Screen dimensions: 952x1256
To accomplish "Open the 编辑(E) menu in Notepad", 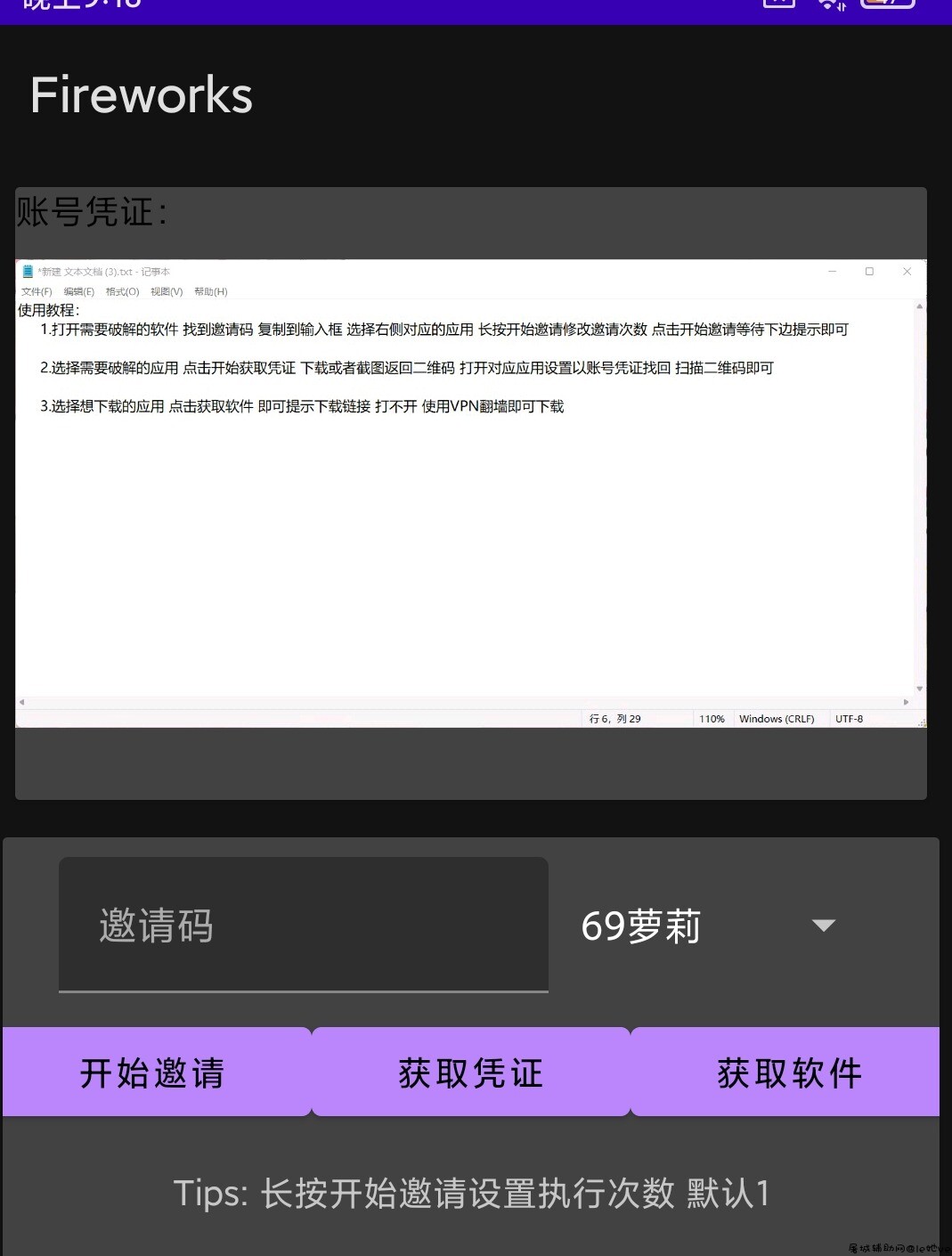I will (x=79, y=291).
